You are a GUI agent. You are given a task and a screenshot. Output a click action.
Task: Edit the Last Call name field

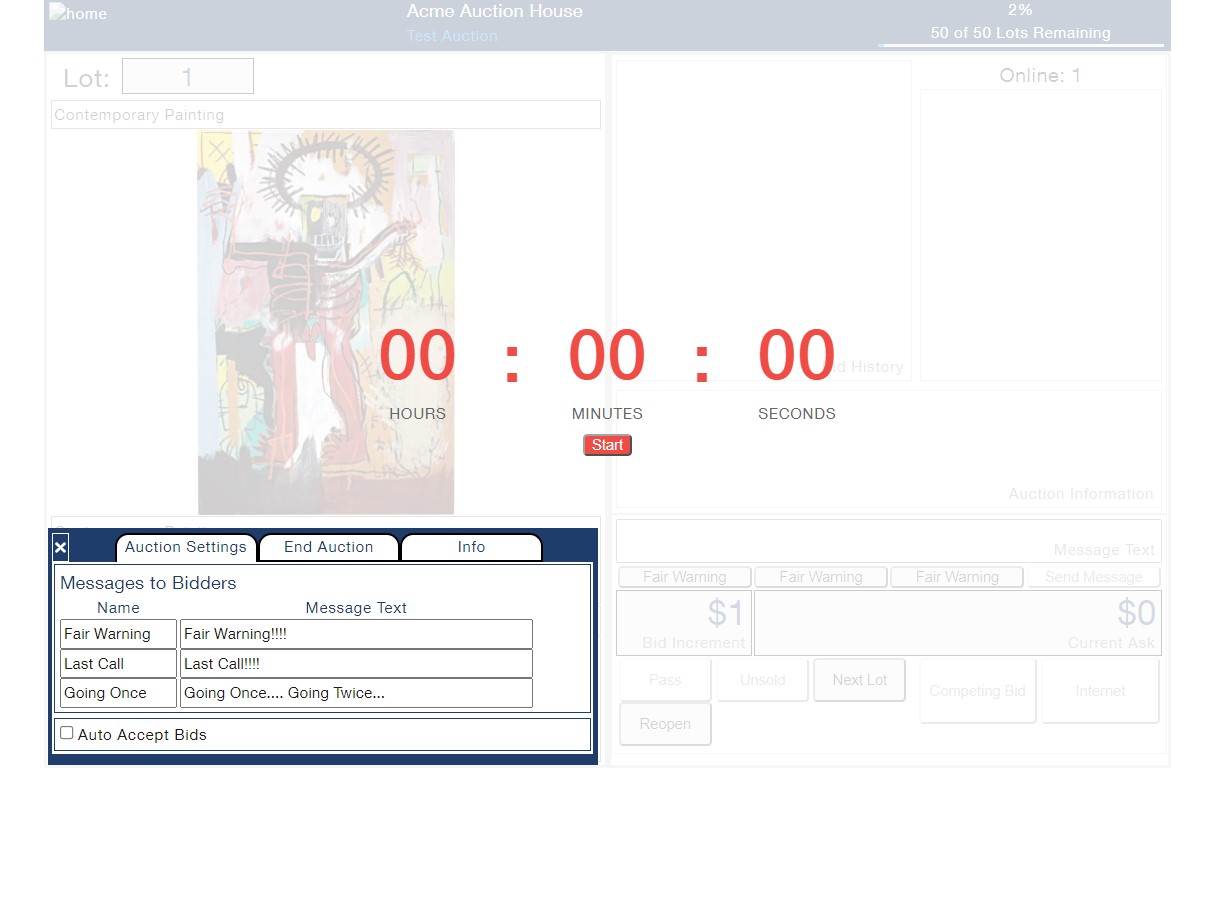118,664
